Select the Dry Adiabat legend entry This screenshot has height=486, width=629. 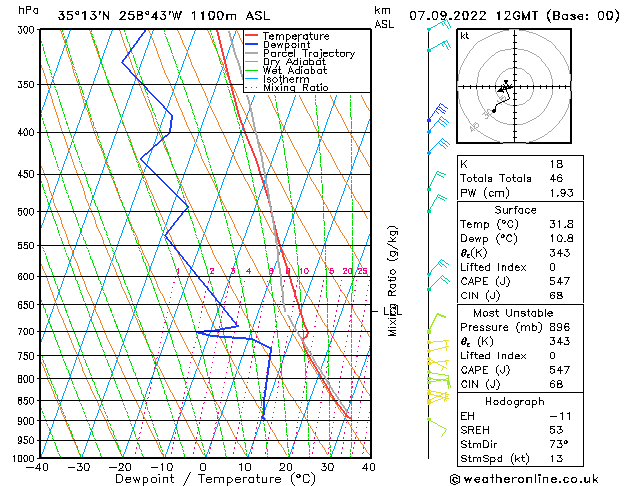[294, 62]
